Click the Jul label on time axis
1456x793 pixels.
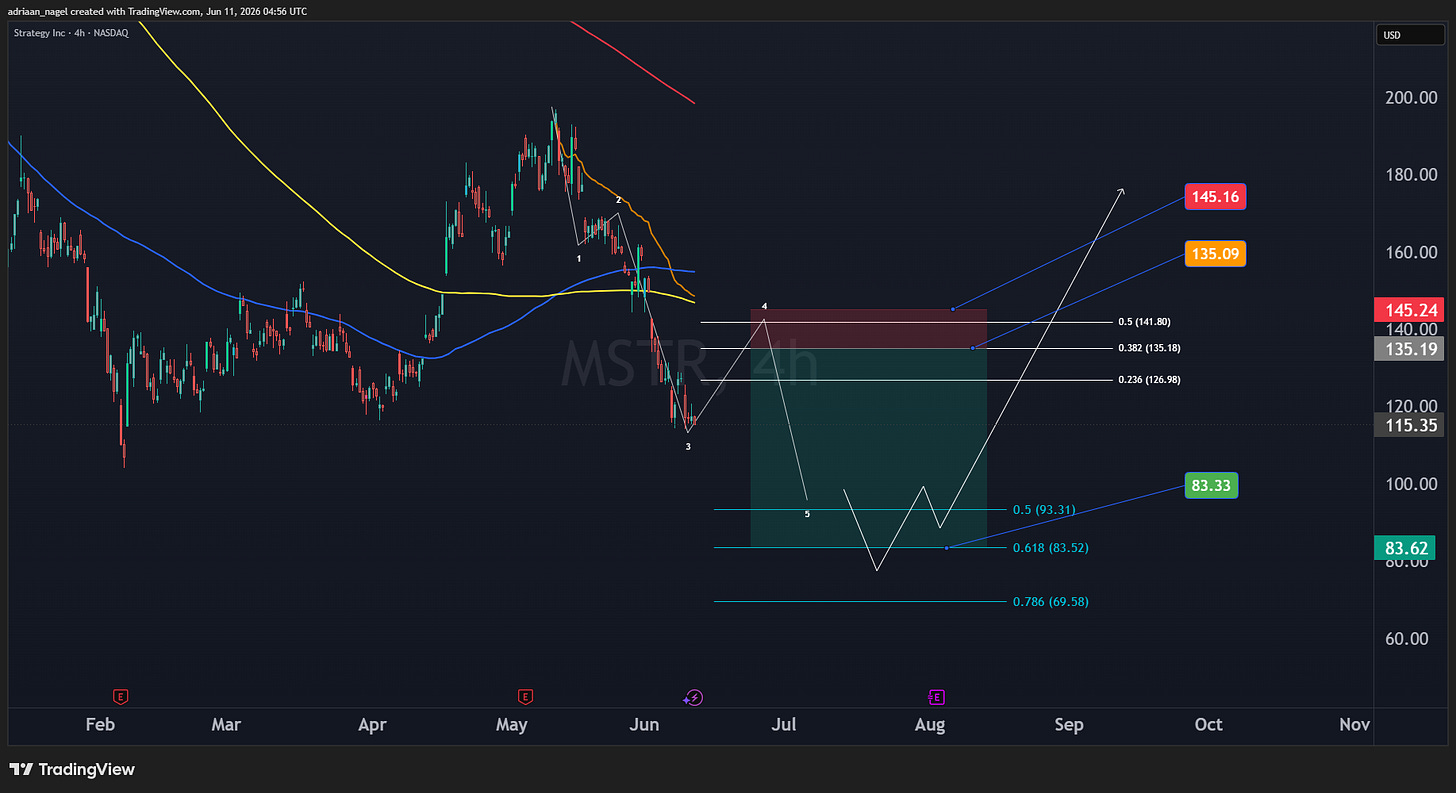[x=783, y=725]
